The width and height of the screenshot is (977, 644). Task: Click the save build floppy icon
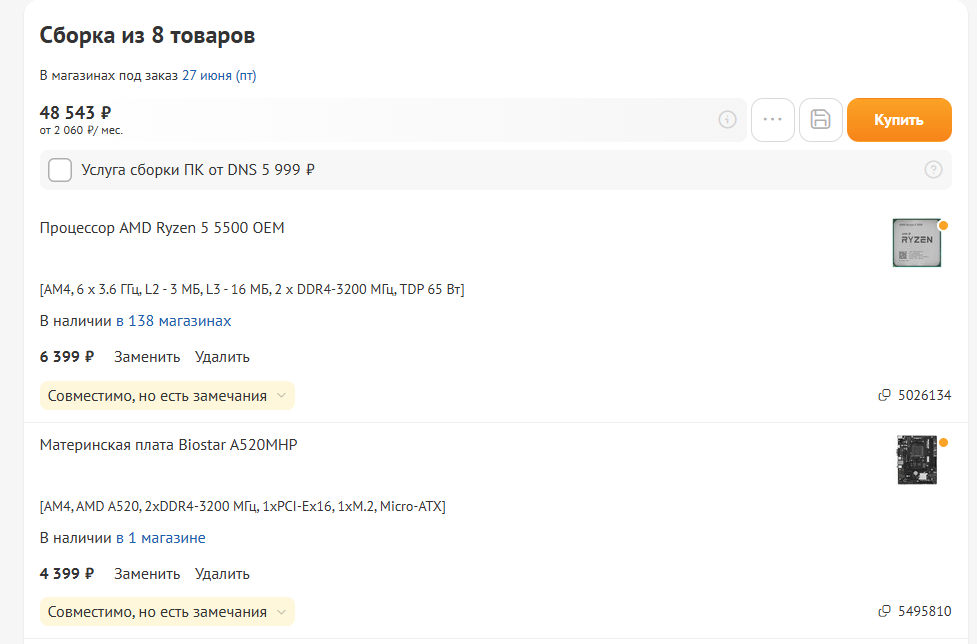[x=821, y=120]
